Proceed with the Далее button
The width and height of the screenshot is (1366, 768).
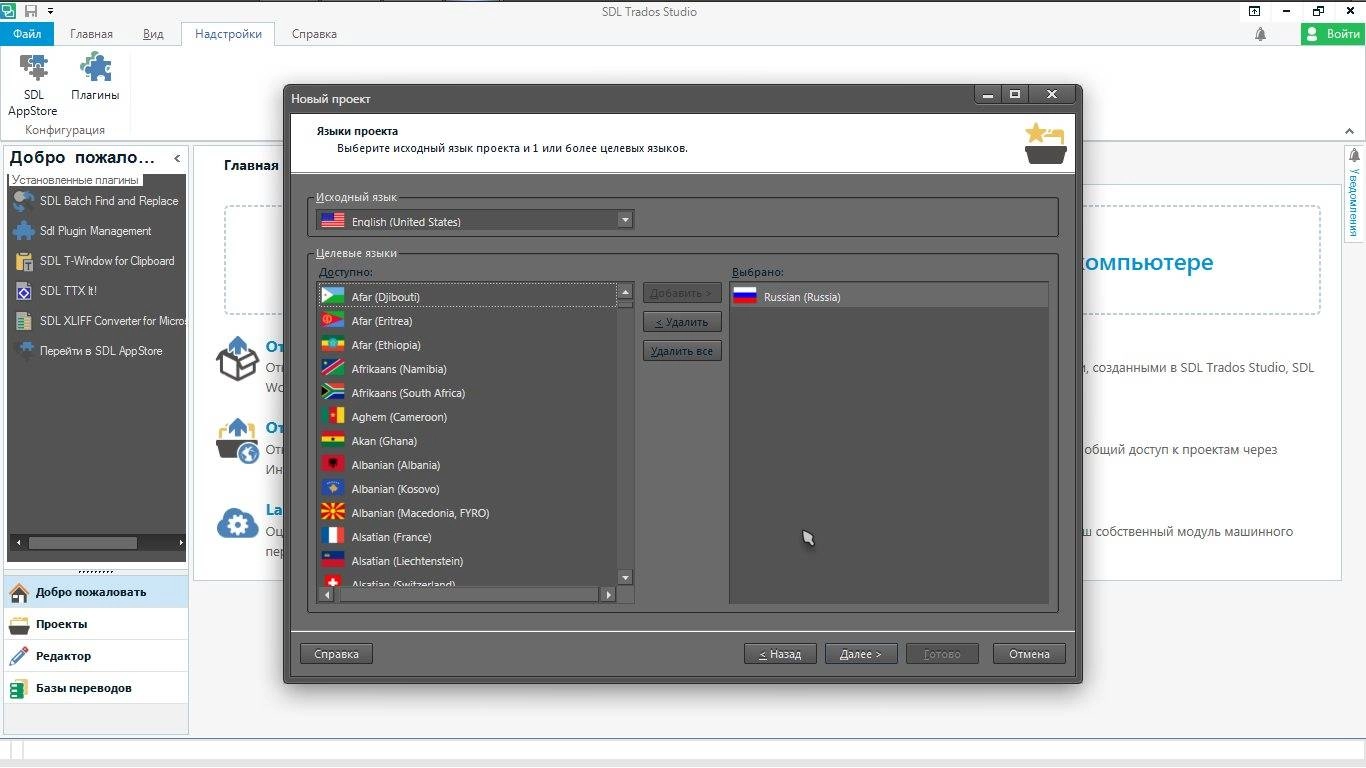pyautogui.click(x=861, y=654)
